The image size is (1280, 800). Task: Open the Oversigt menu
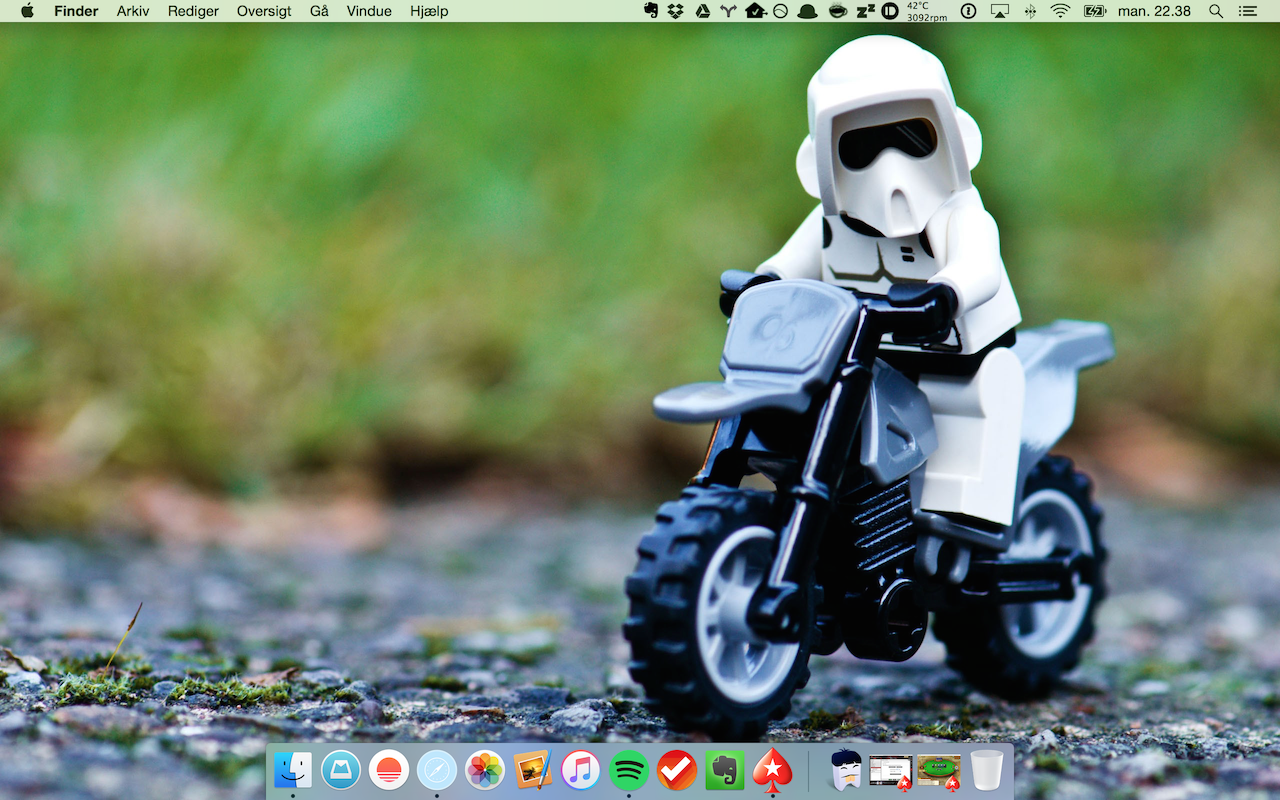coord(264,11)
